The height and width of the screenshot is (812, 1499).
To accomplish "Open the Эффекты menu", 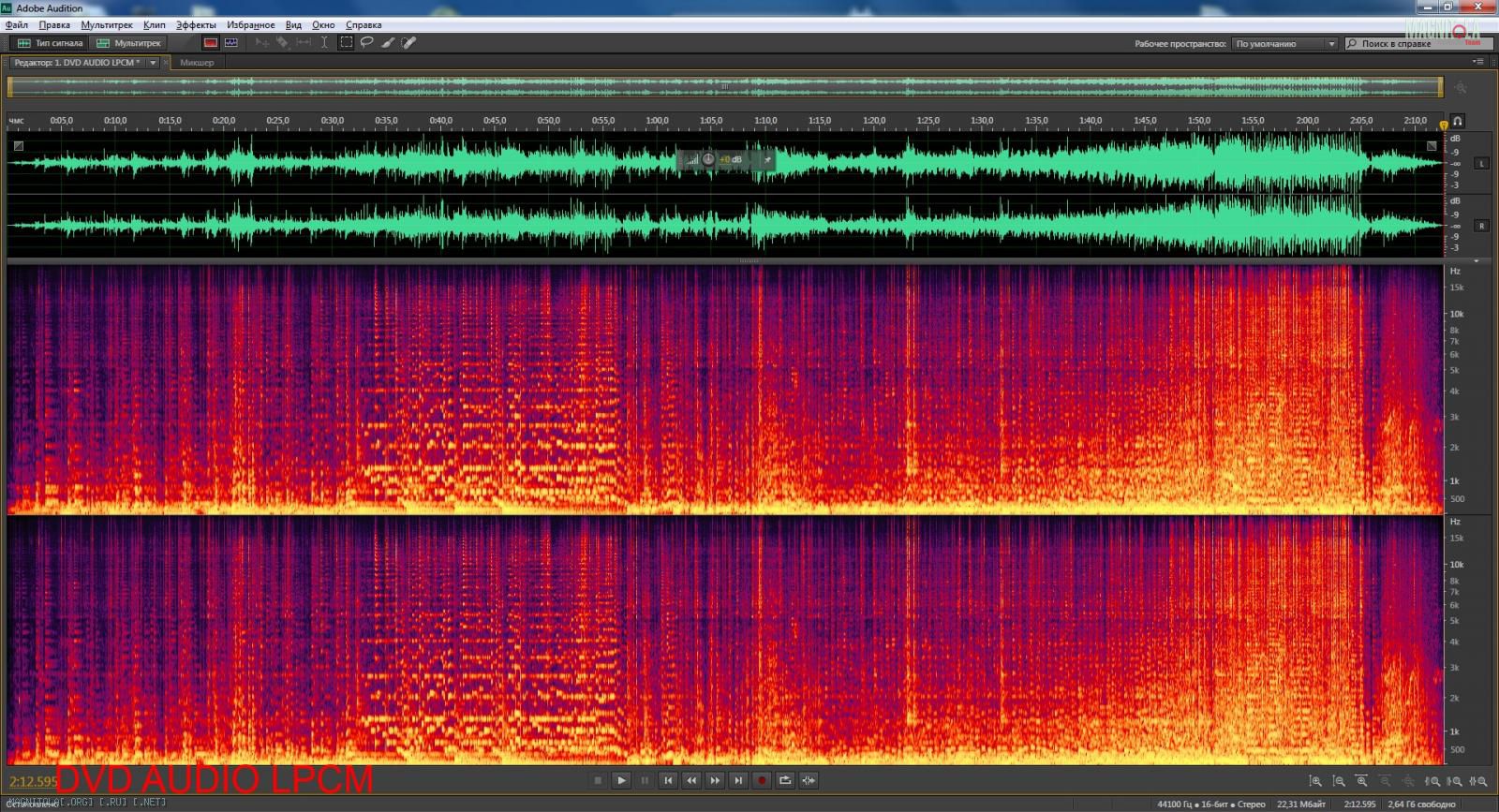I will [196, 25].
